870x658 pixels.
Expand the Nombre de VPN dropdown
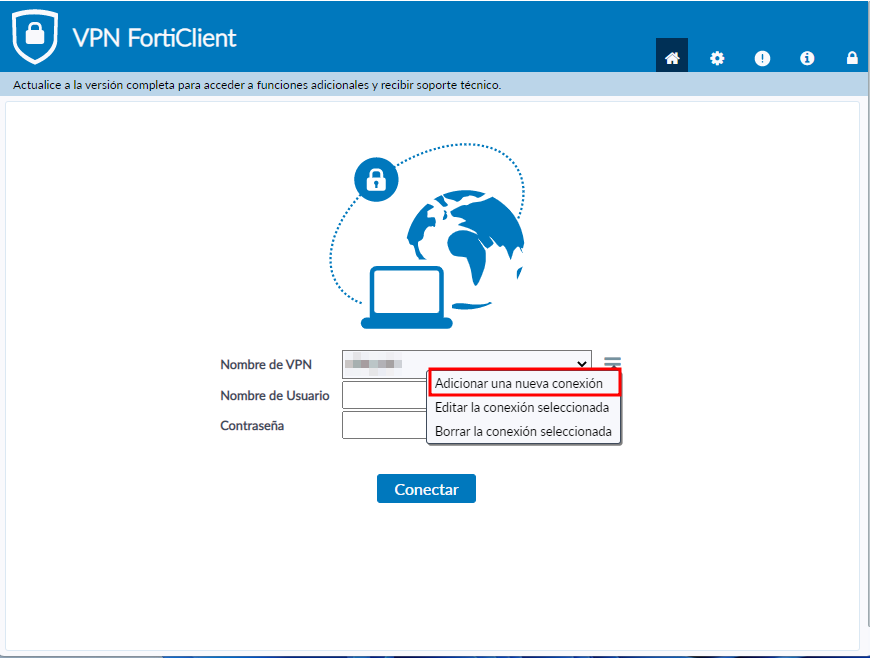pyautogui.click(x=466, y=364)
